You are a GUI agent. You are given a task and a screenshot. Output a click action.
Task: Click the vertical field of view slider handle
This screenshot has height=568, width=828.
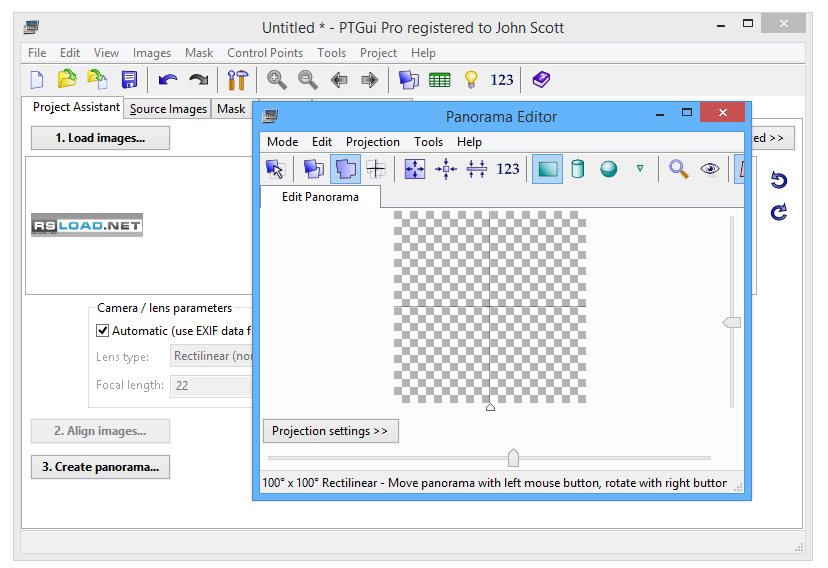click(731, 322)
